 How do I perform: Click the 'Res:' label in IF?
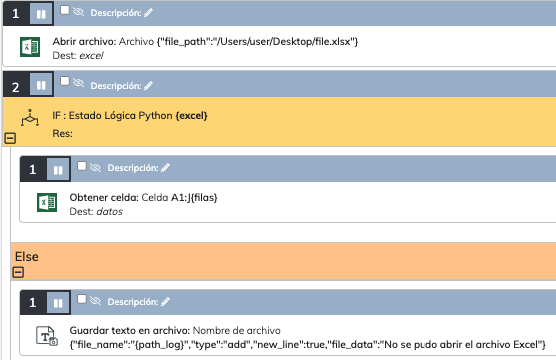(62, 133)
